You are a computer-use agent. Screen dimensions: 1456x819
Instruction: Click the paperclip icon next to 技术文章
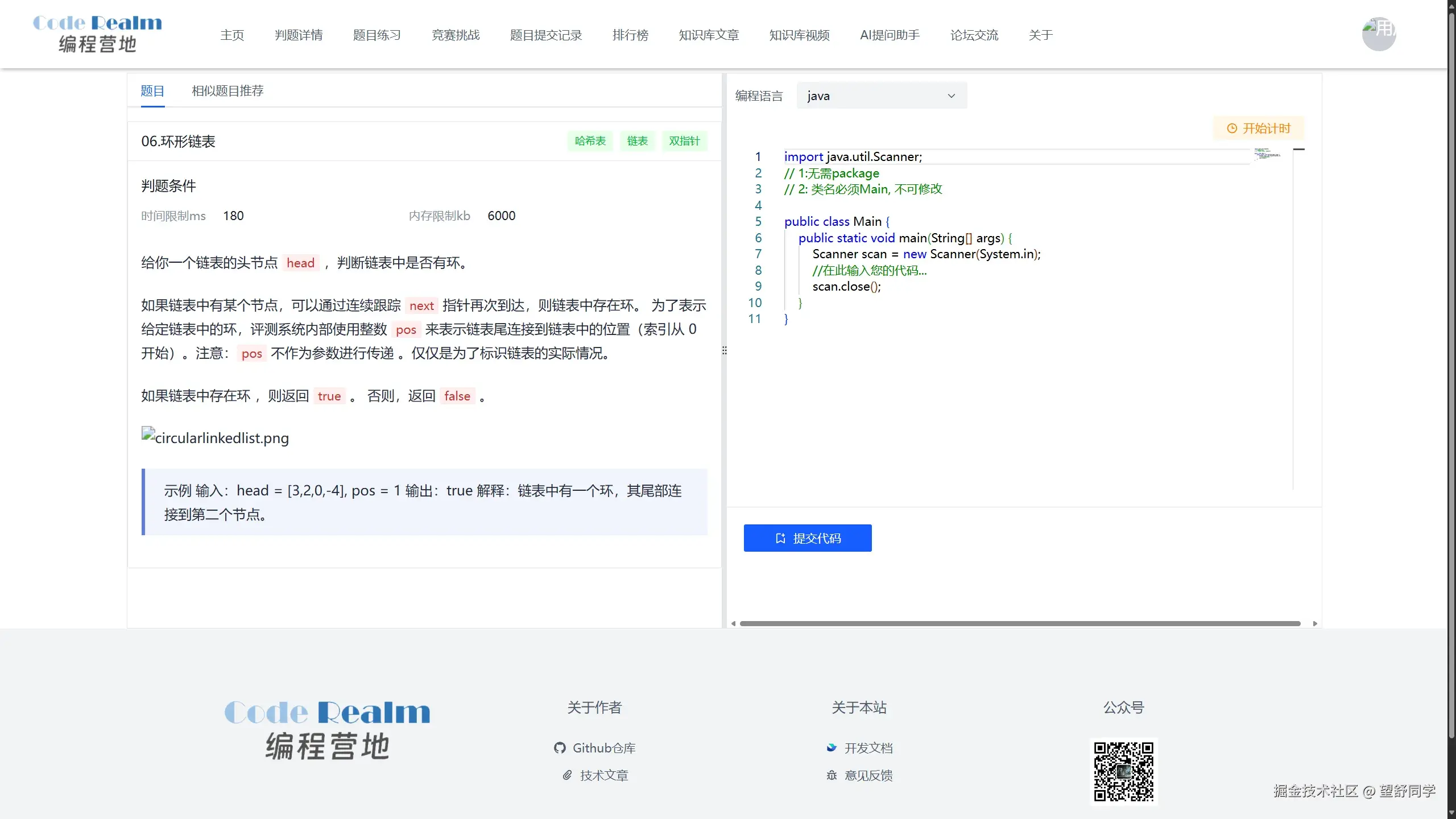point(566,775)
